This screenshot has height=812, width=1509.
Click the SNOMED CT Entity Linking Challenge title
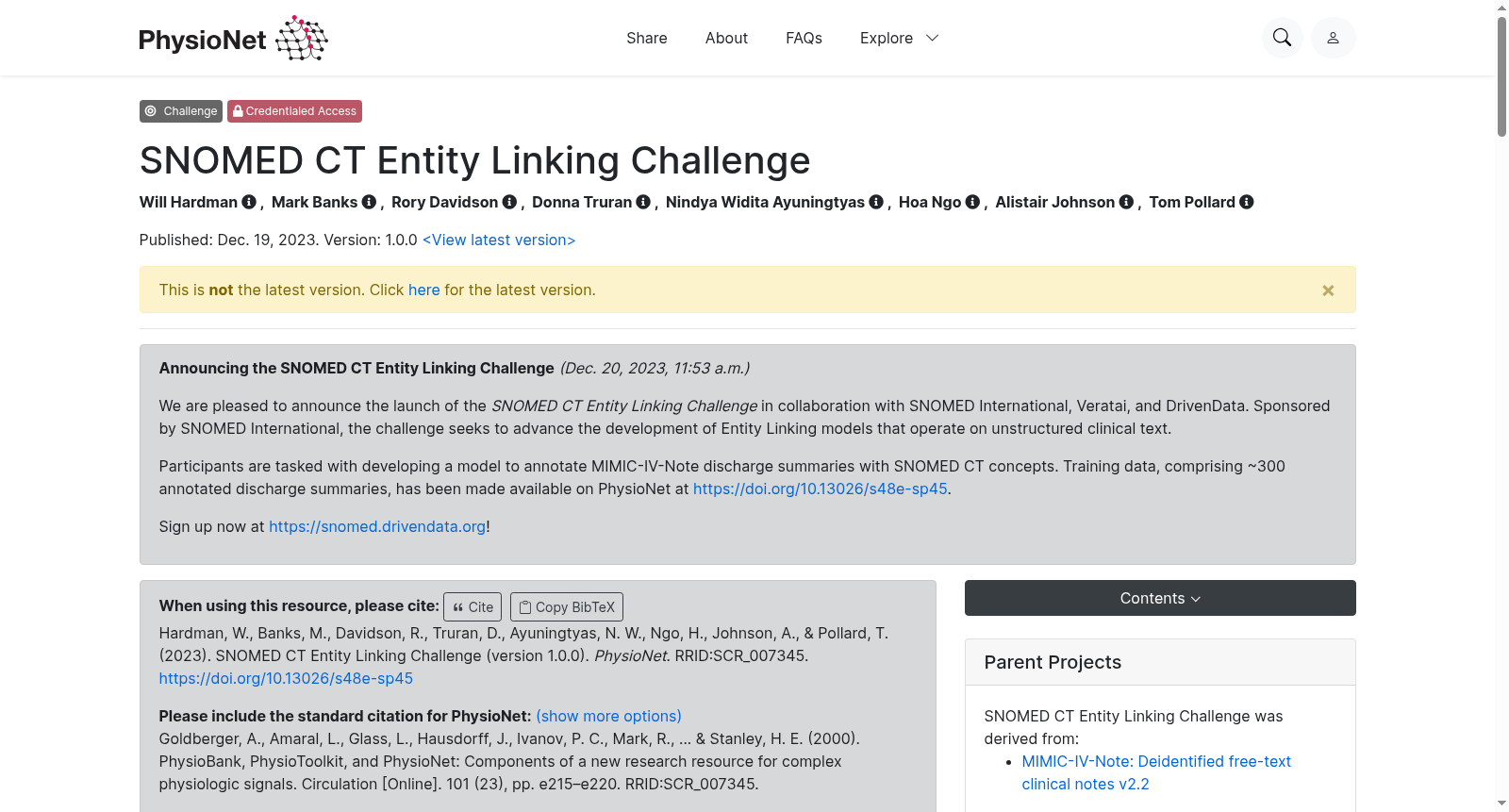(x=475, y=160)
